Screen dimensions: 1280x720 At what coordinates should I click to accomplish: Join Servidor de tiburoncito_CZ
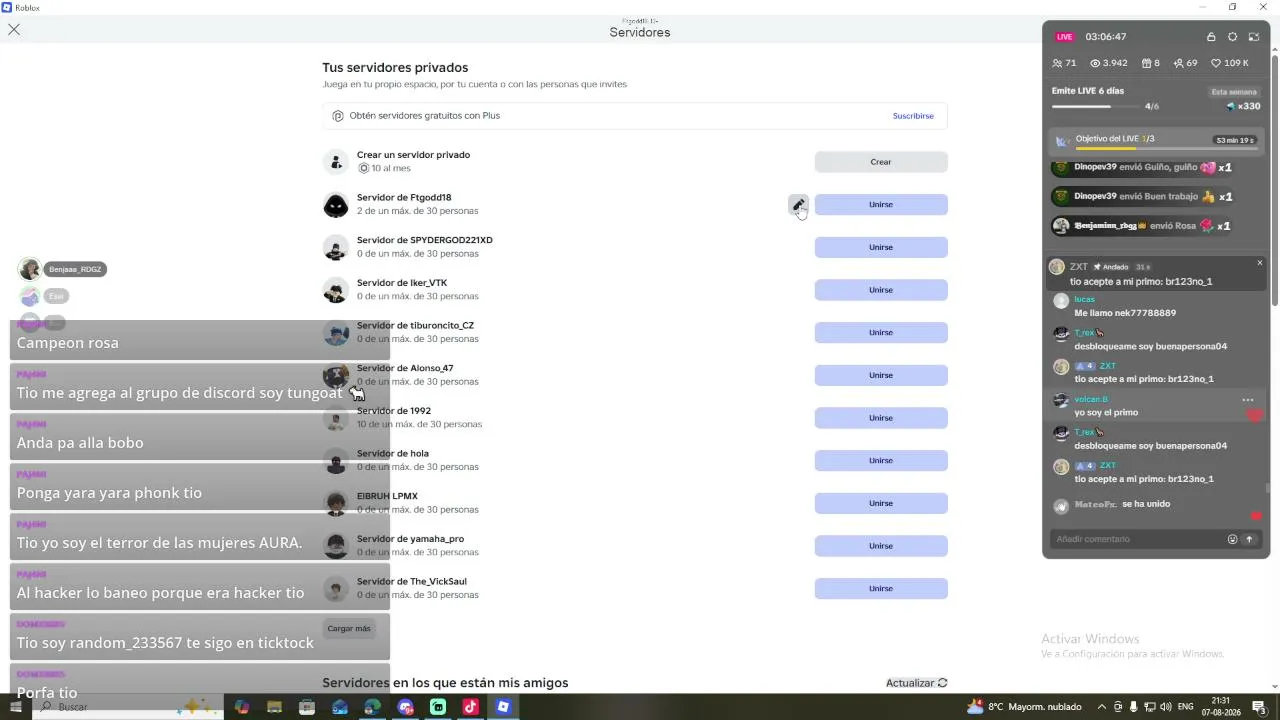click(881, 333)
